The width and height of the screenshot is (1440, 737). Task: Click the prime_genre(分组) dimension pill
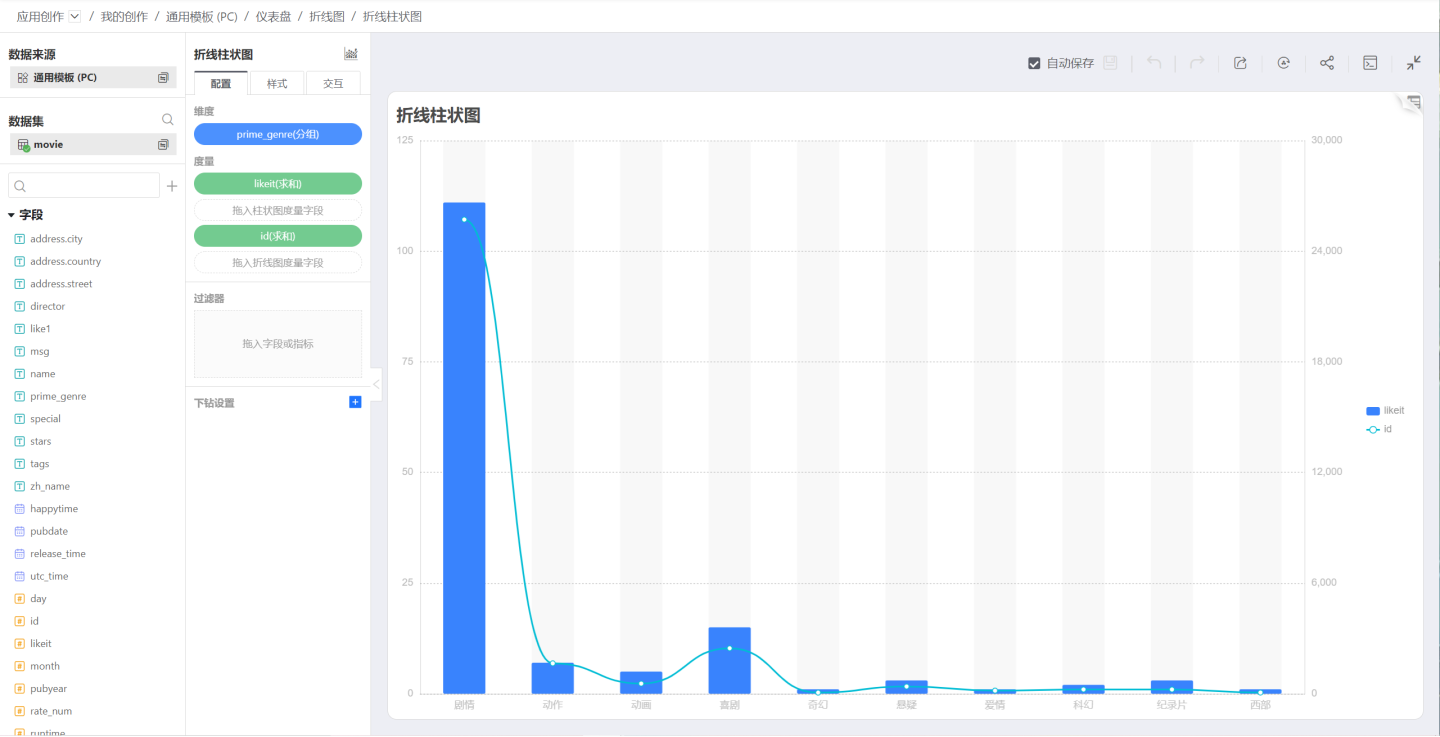coord(278,134)
